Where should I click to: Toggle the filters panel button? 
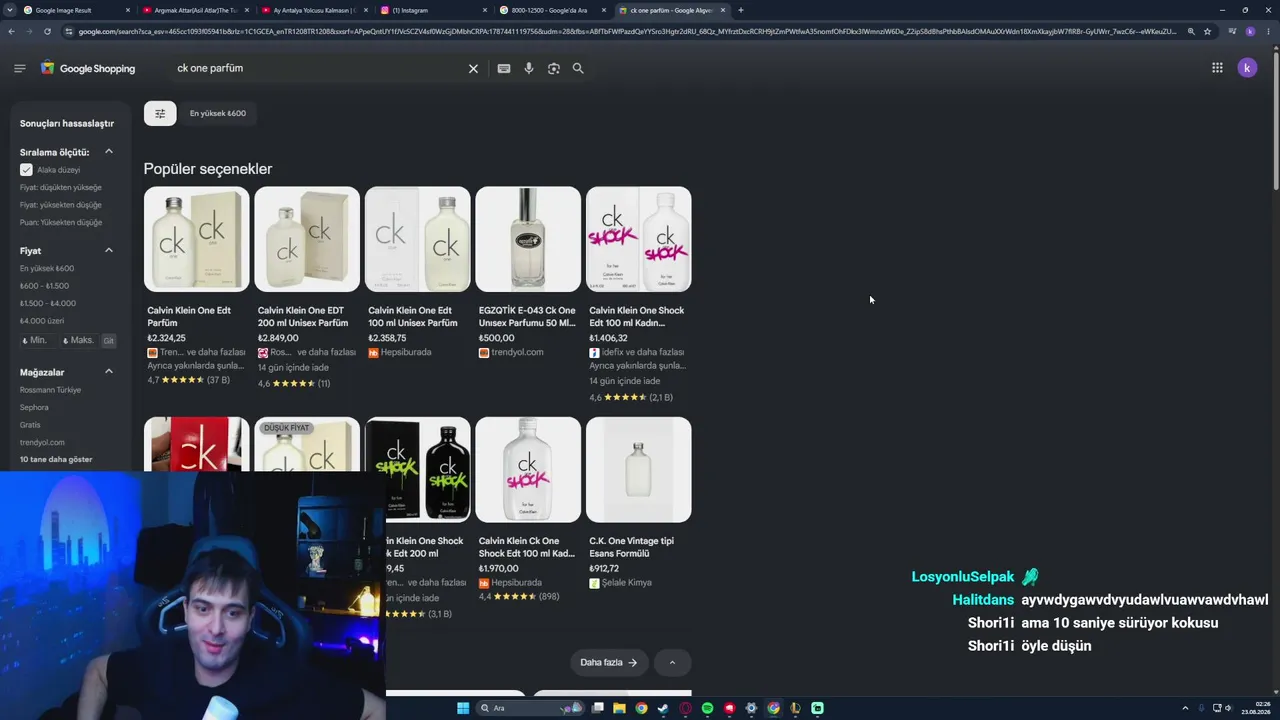tap(160, 113)
